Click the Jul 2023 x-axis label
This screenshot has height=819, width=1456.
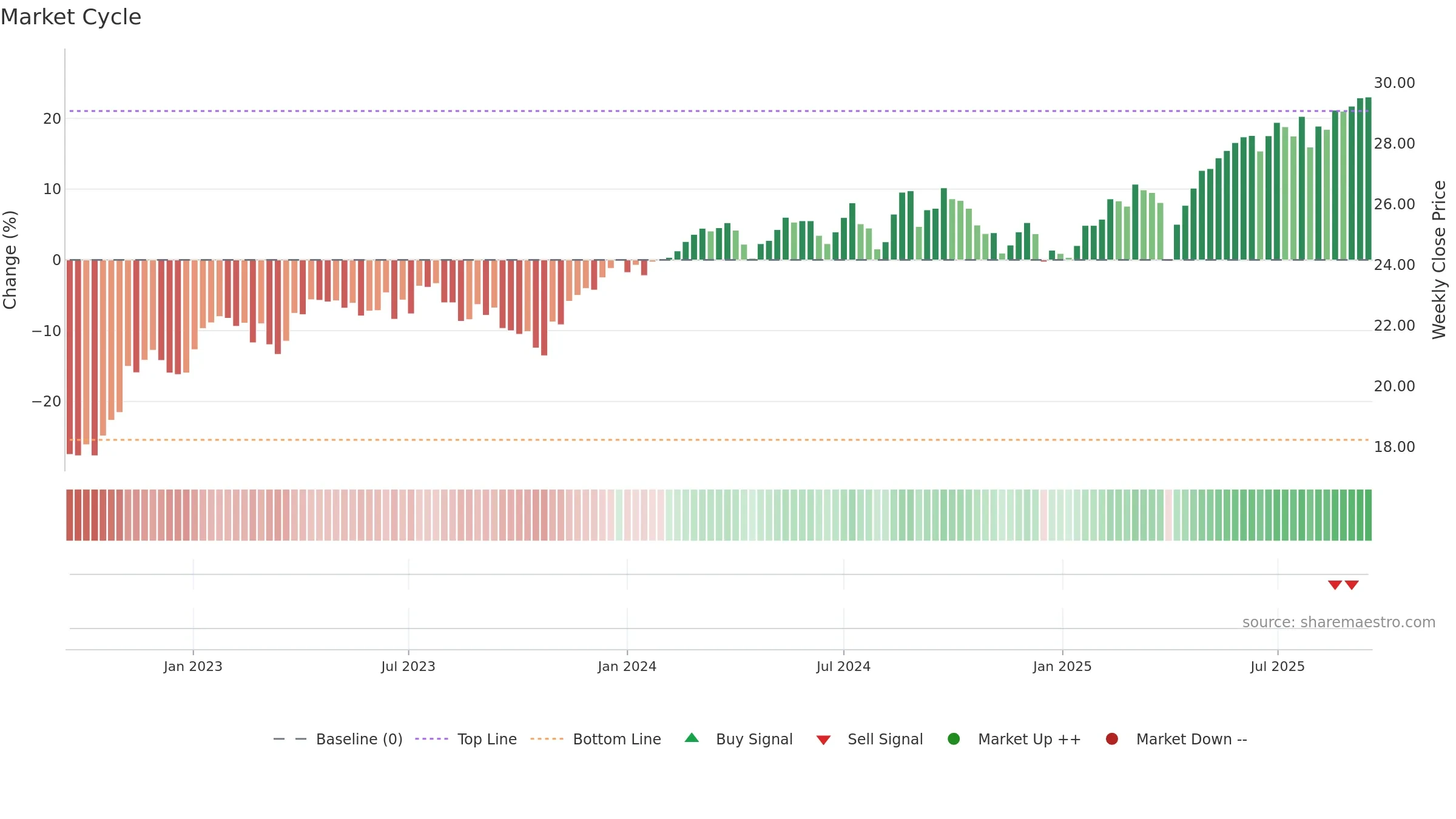(408, 666)
